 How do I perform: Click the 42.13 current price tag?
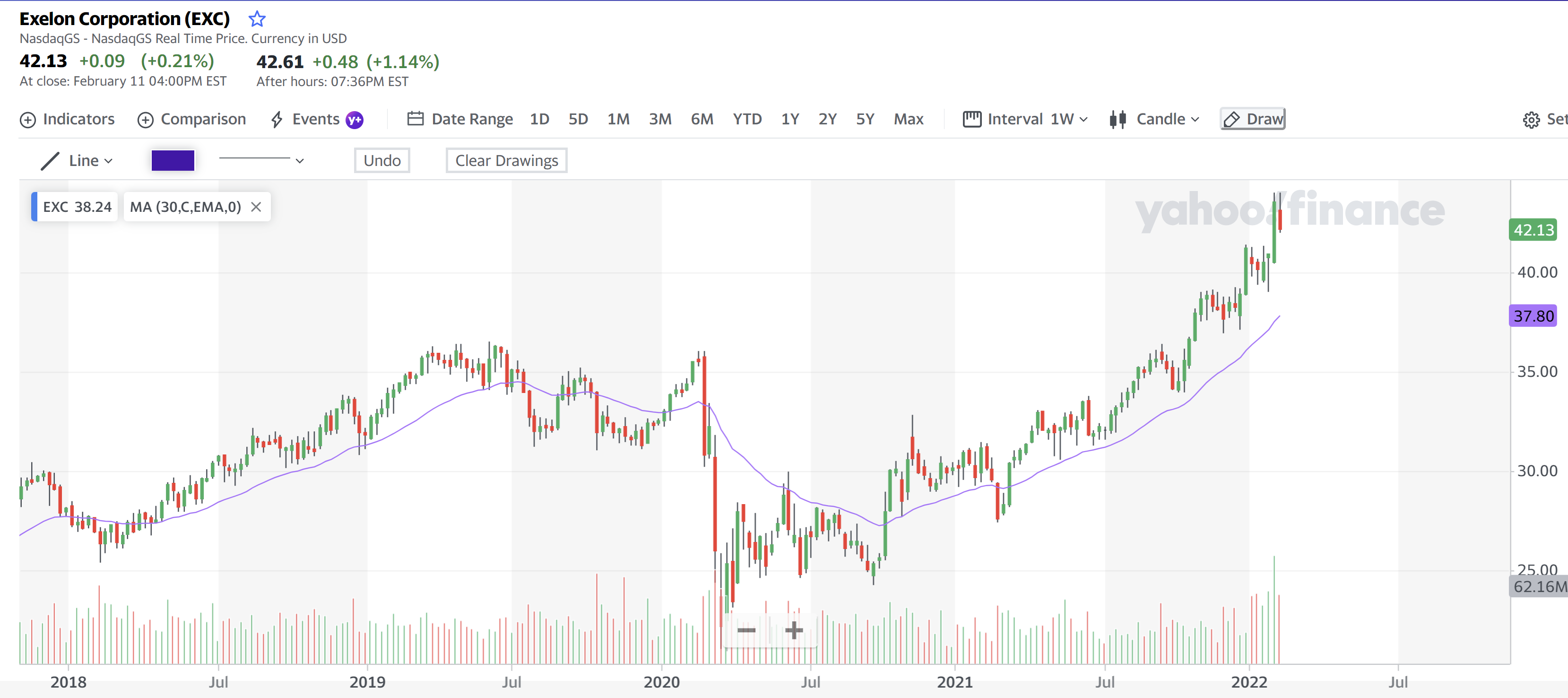pos(1533,230)
